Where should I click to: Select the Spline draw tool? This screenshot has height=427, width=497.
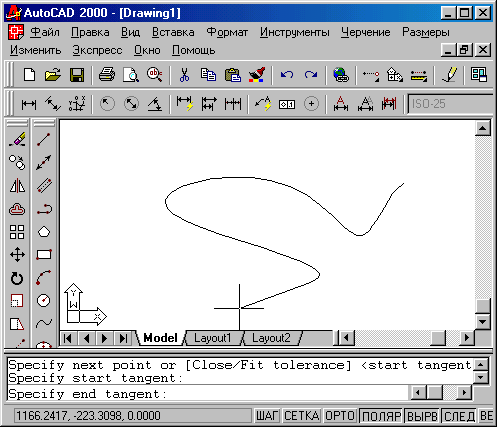(44, 323)
